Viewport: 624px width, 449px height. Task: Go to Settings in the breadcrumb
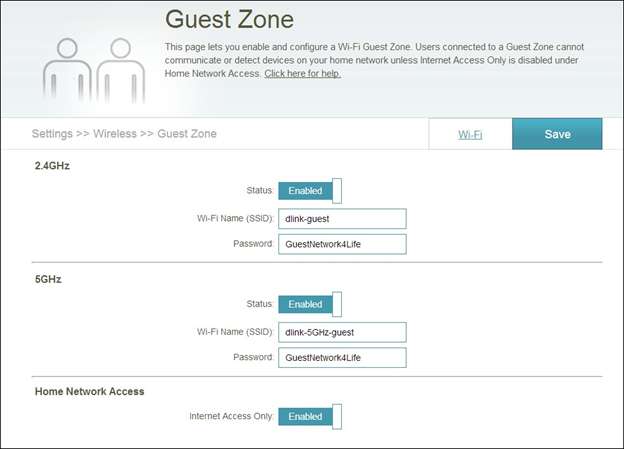point(52,134)
